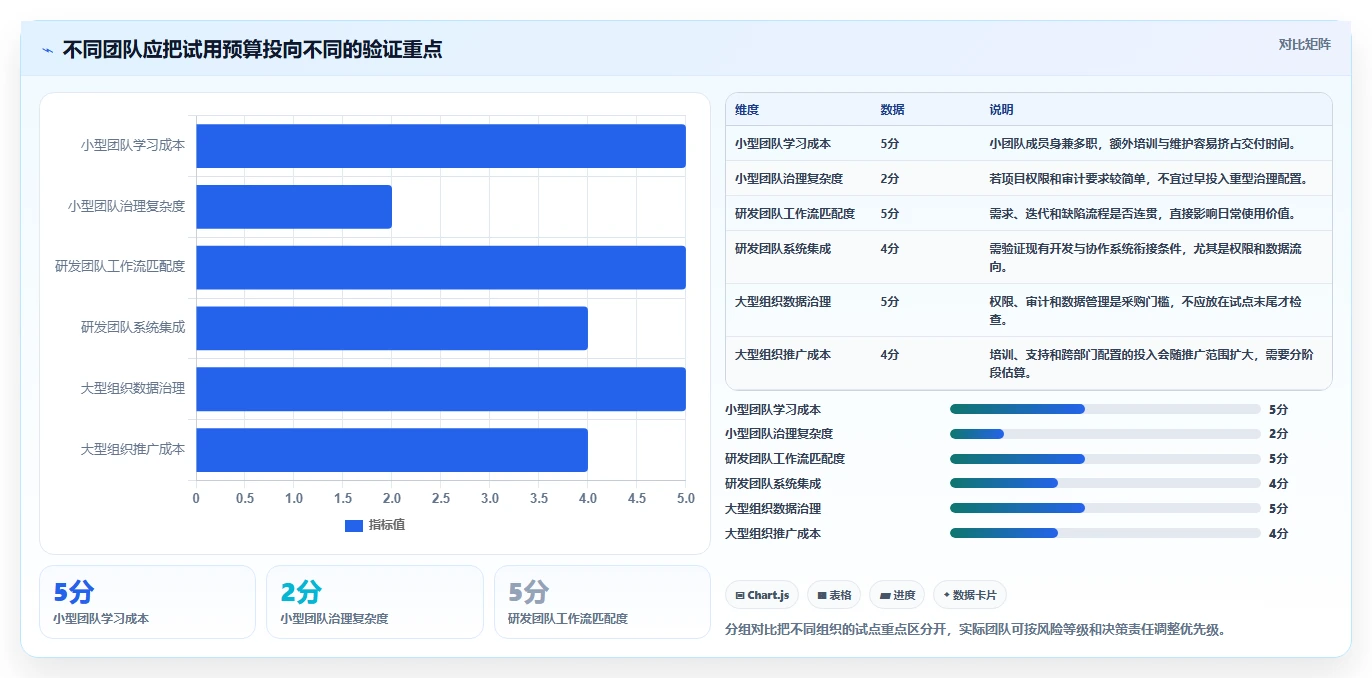Click the 研发团队工作流匹配度 progress bar
The image size is (1372, 678).
(x=1105, y=459)
